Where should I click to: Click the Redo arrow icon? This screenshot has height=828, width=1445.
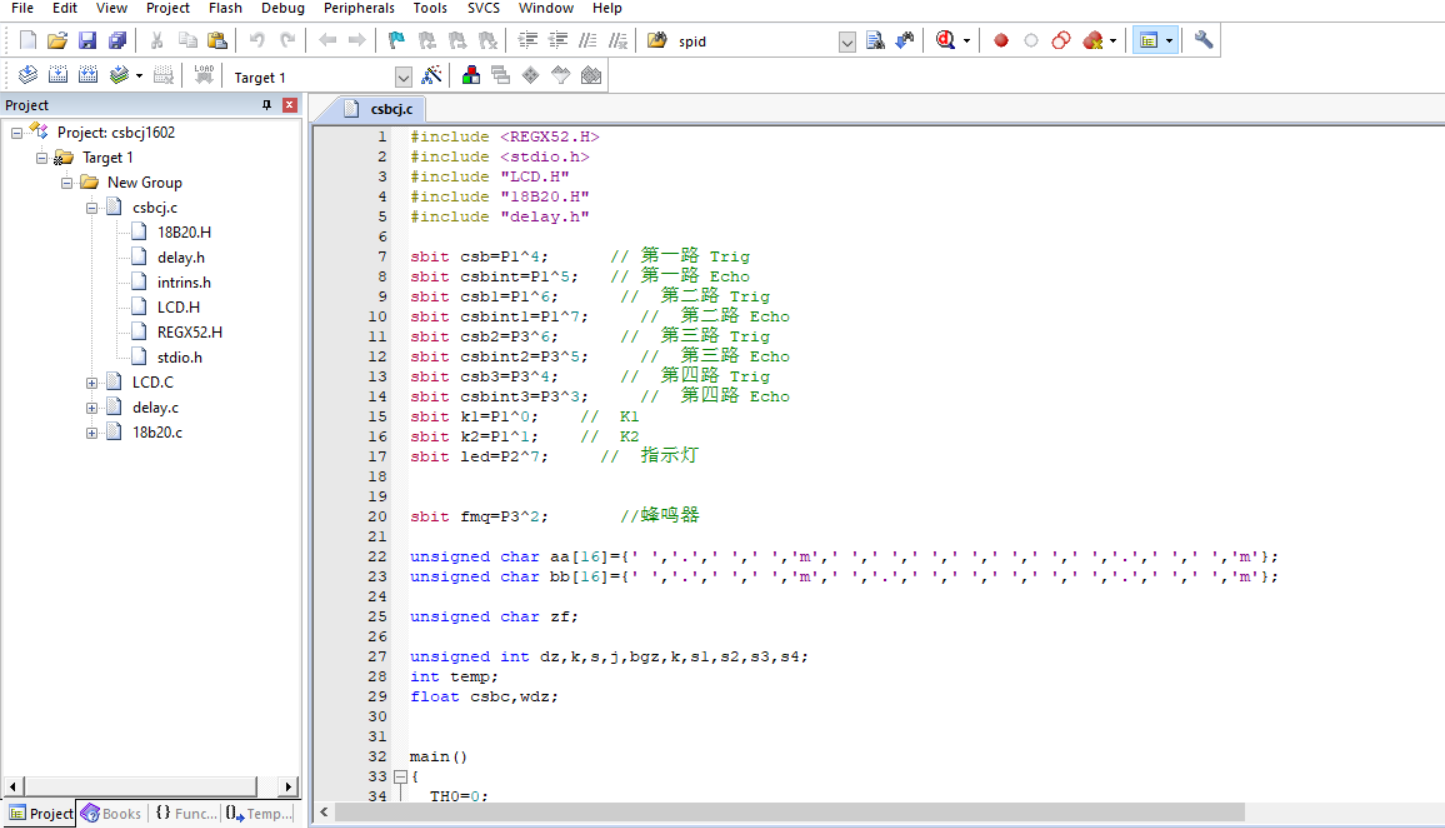(x=287, y=40)
